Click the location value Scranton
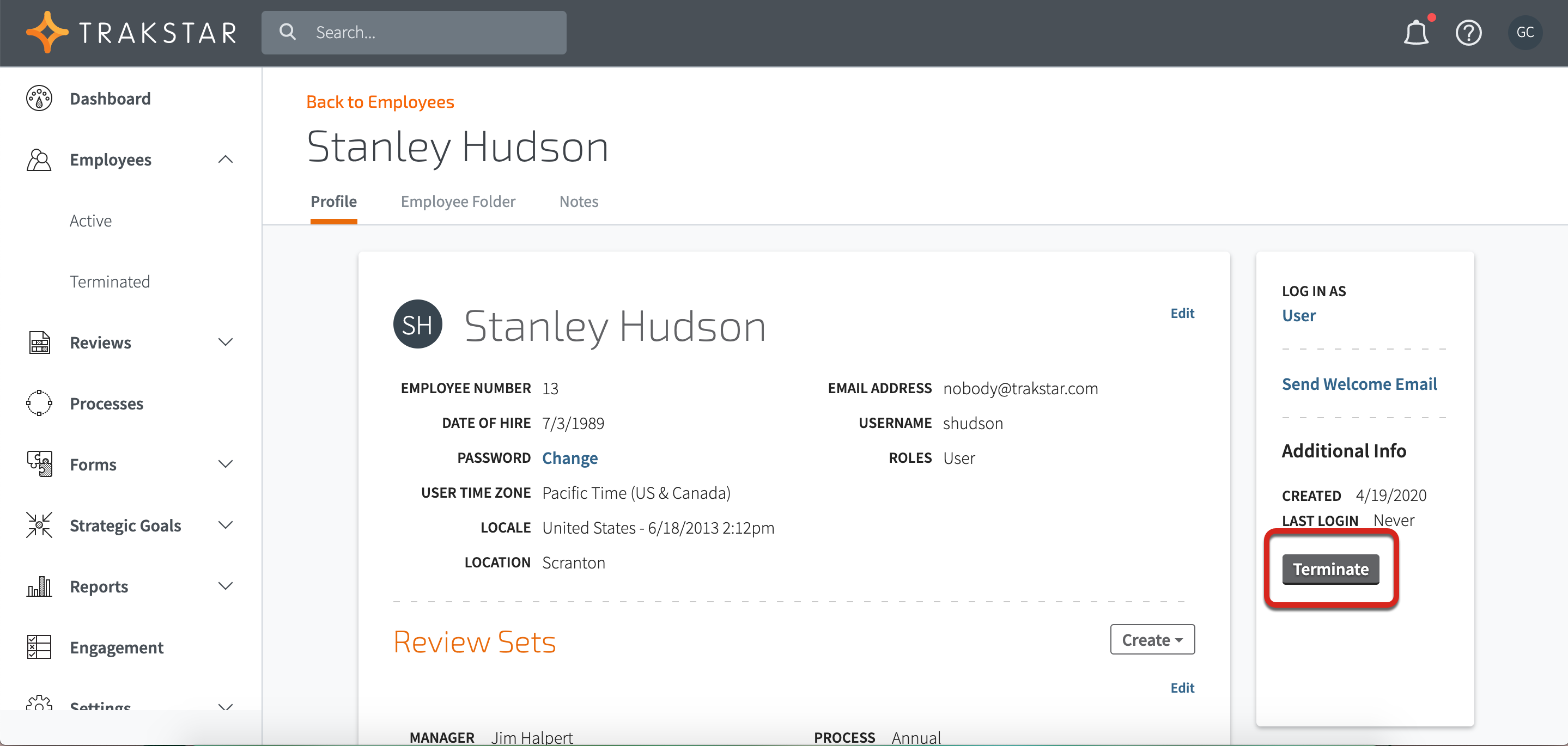Screen dimensions: 1568x746 pos(573,562)
